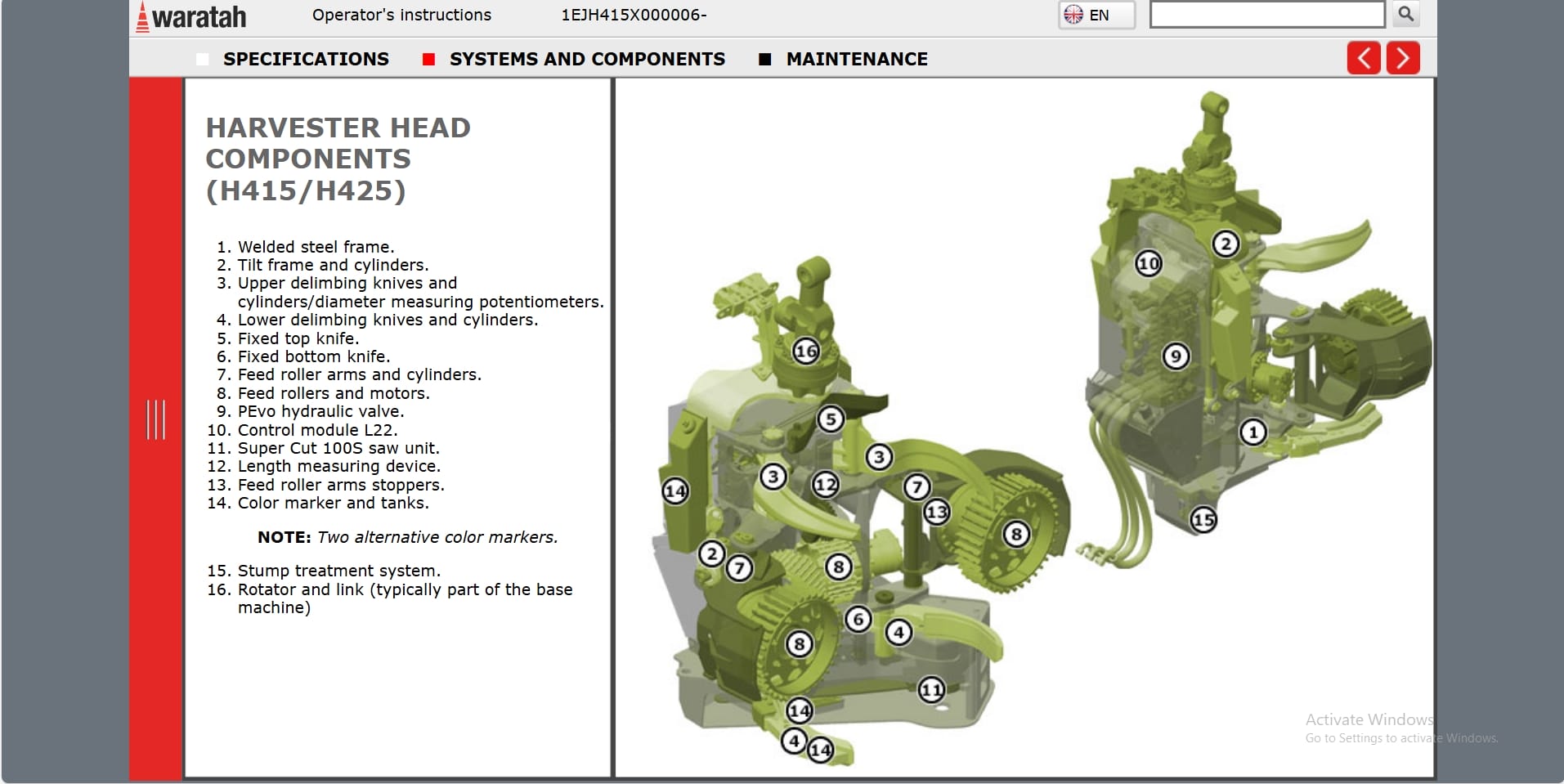Select list item "PEvo hydraulic valve."
This screenshot has height=784, width=1564.
pyautogui.click(x=320, y=411)
